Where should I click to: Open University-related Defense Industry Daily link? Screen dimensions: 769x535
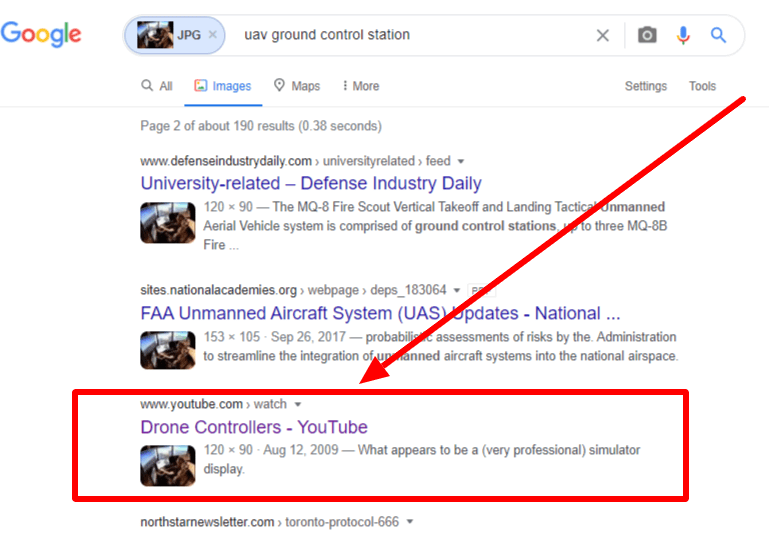(x=310, y=183)
